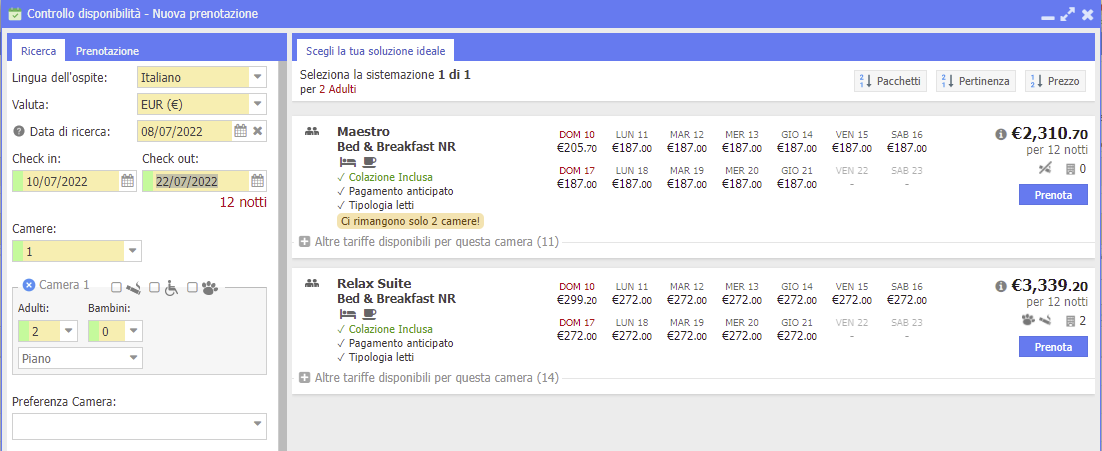Open the Check in calendar picker
Viewport: 1102px width, 451px height.
click(x=127, y=181)
